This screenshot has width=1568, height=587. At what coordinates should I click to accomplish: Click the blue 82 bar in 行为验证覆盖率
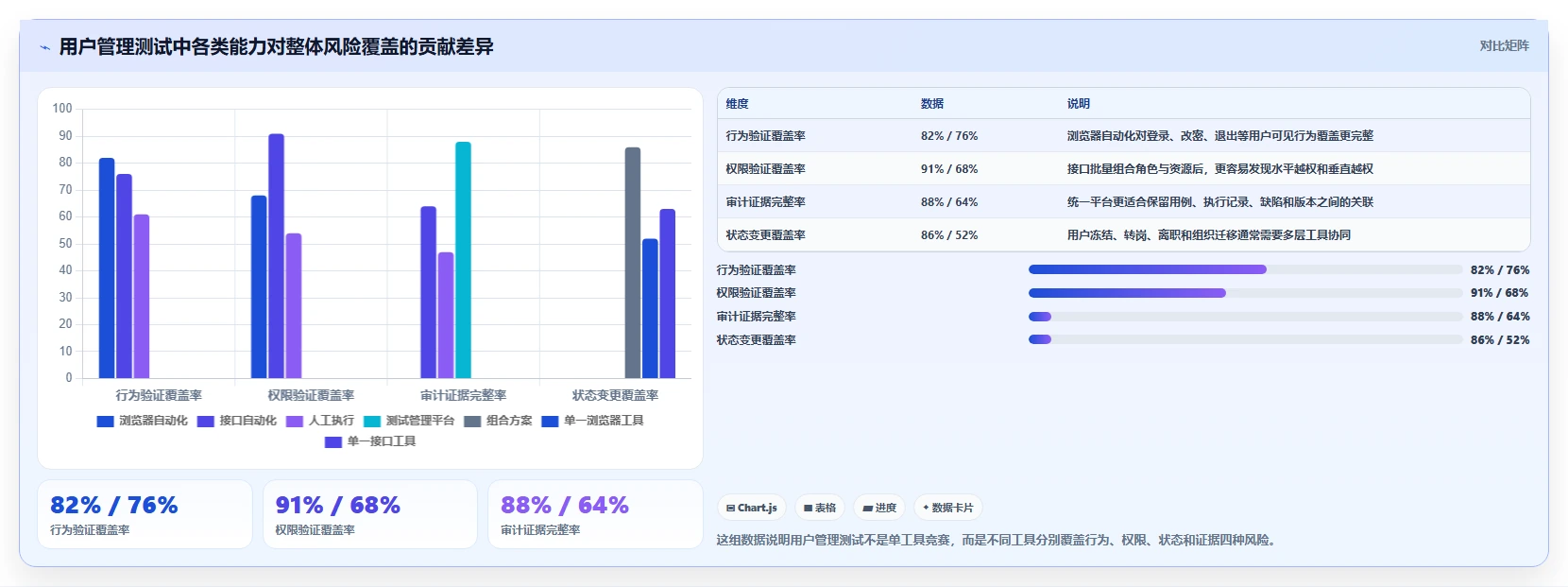click(x=107, y=268)
